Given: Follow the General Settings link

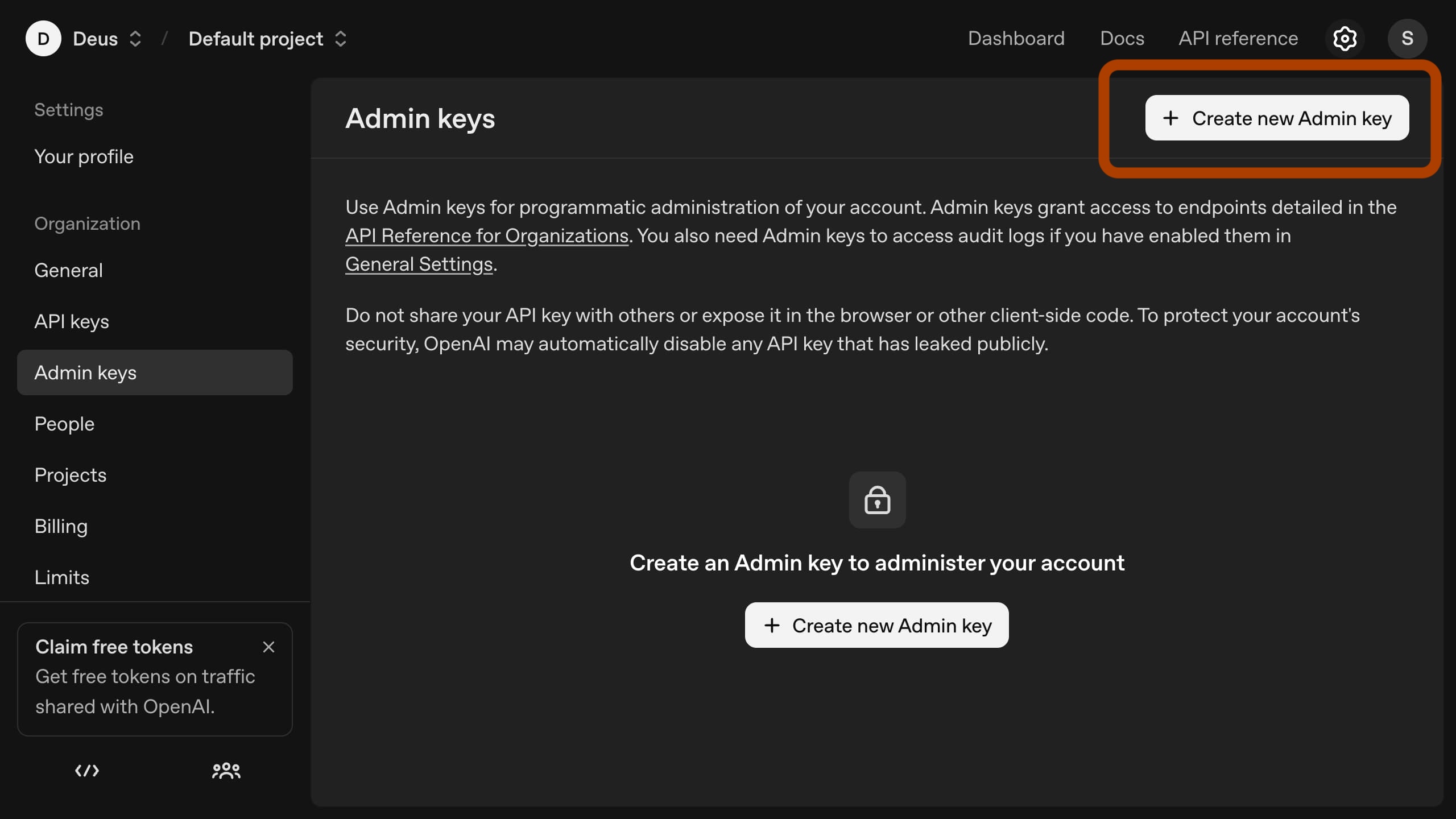Looking at the screenshot, I should coord(419,264).
